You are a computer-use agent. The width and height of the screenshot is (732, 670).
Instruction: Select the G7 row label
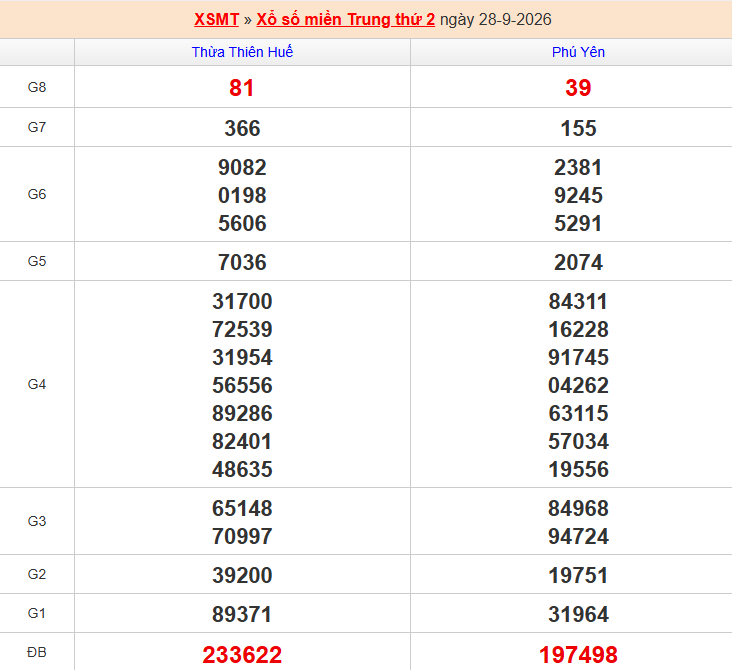[37, 127]
